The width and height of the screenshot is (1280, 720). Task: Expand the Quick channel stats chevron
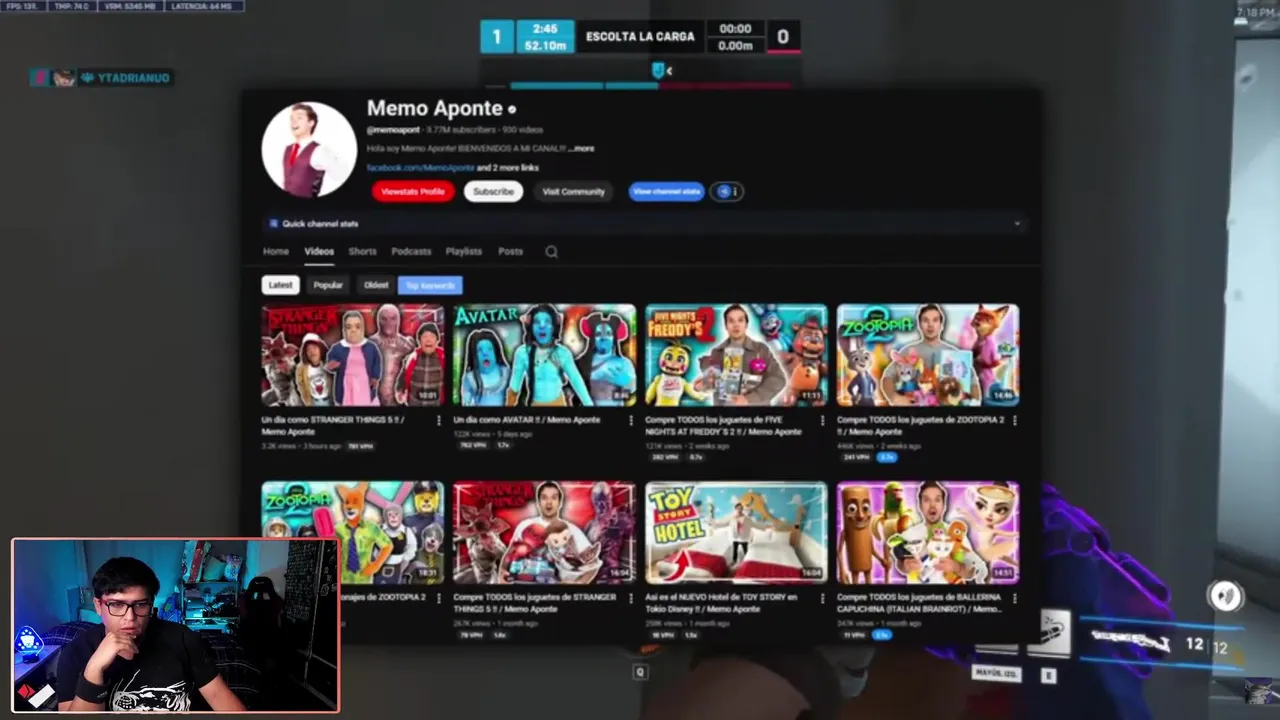[1017, 224]
